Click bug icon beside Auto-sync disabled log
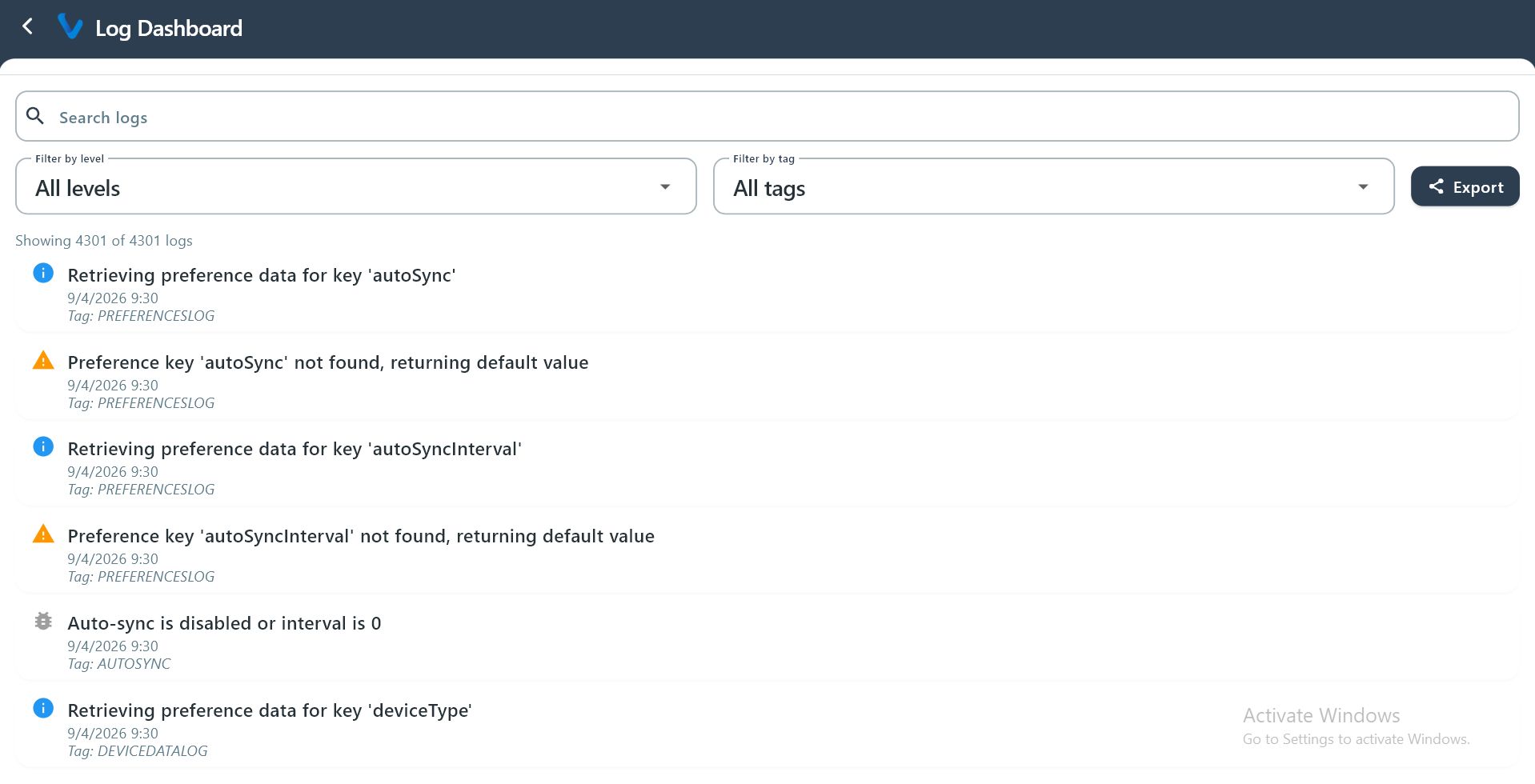The height and width of the screenshot is (784, 1535). [x=43, y=621]
